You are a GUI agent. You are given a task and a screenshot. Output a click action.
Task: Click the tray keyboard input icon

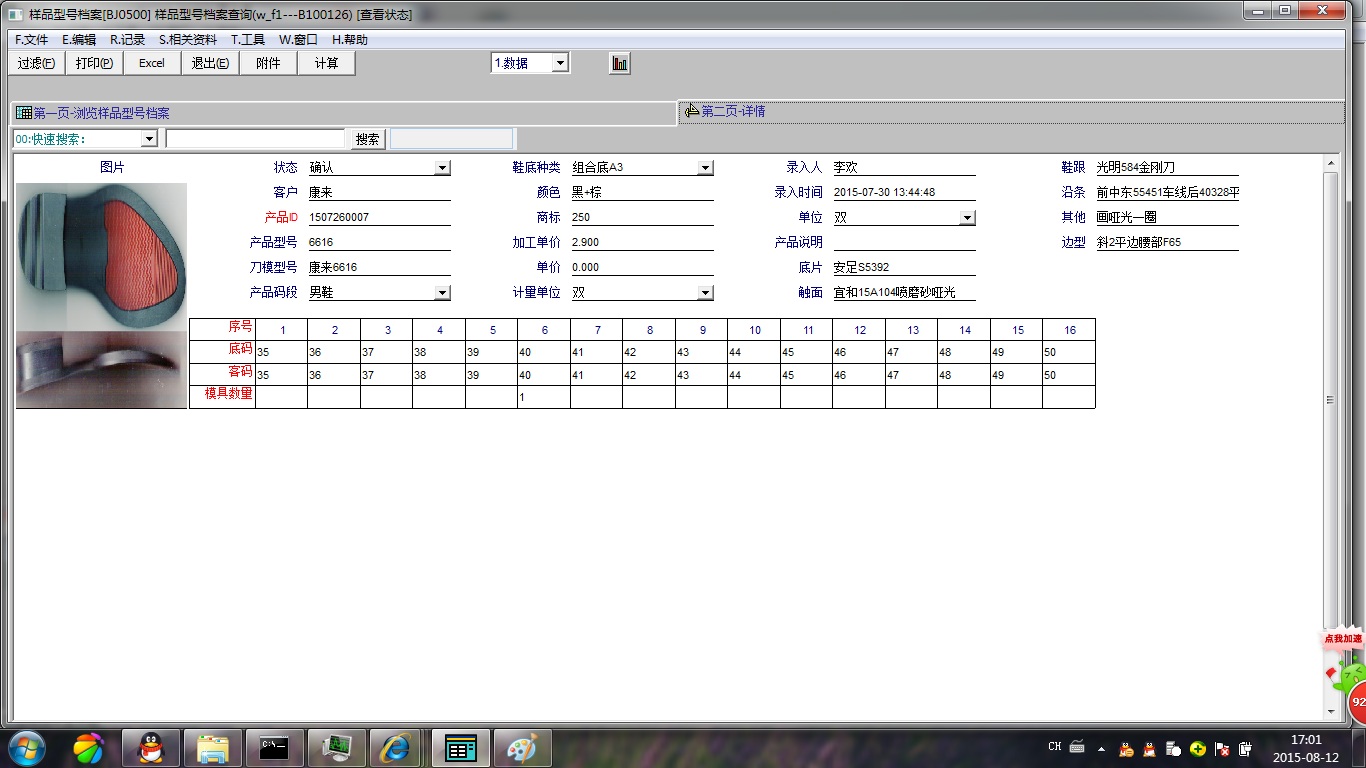1077,747
